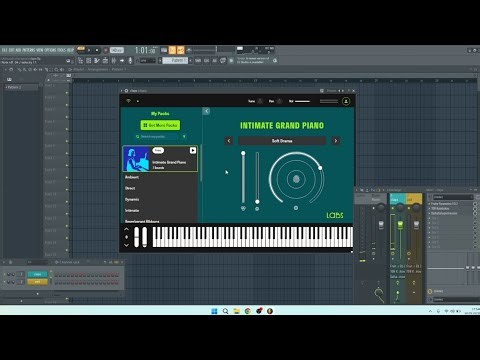Viewport: 480px width, 360px height.
Task: Open the Windows Start button
Action: 214,311
